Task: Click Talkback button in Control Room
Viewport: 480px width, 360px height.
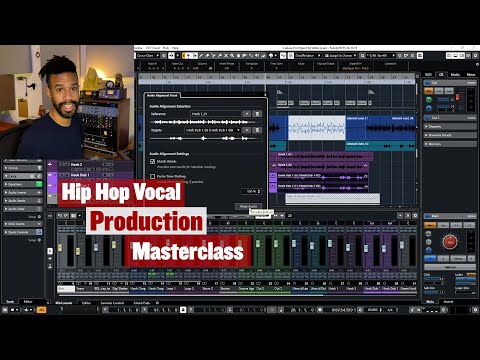Action: [x=450, y=267]
